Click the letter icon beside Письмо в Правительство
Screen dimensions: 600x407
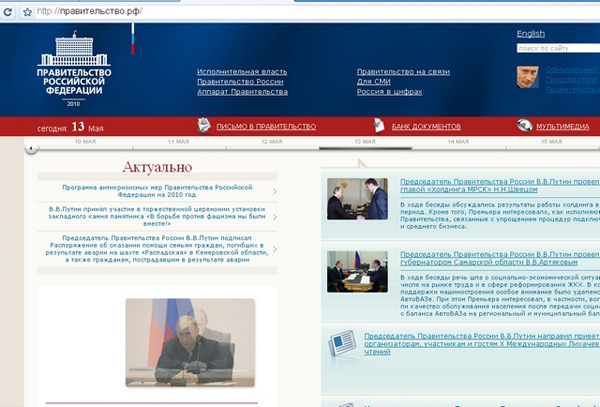pyautogui.click(x=206, y=126)
